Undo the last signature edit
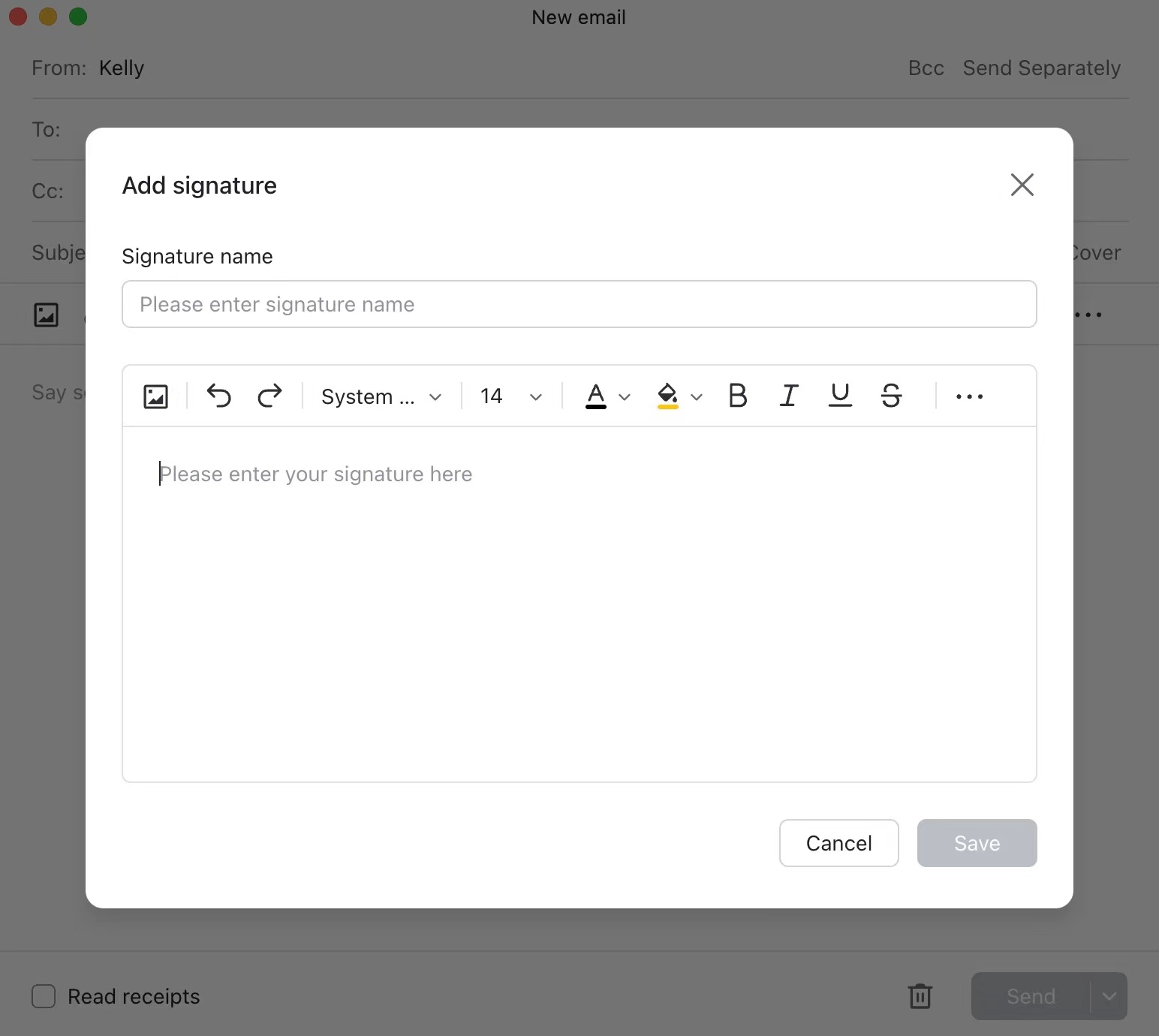The width and height of the screenshot is (1159, 1036). [x=218, y=396]
